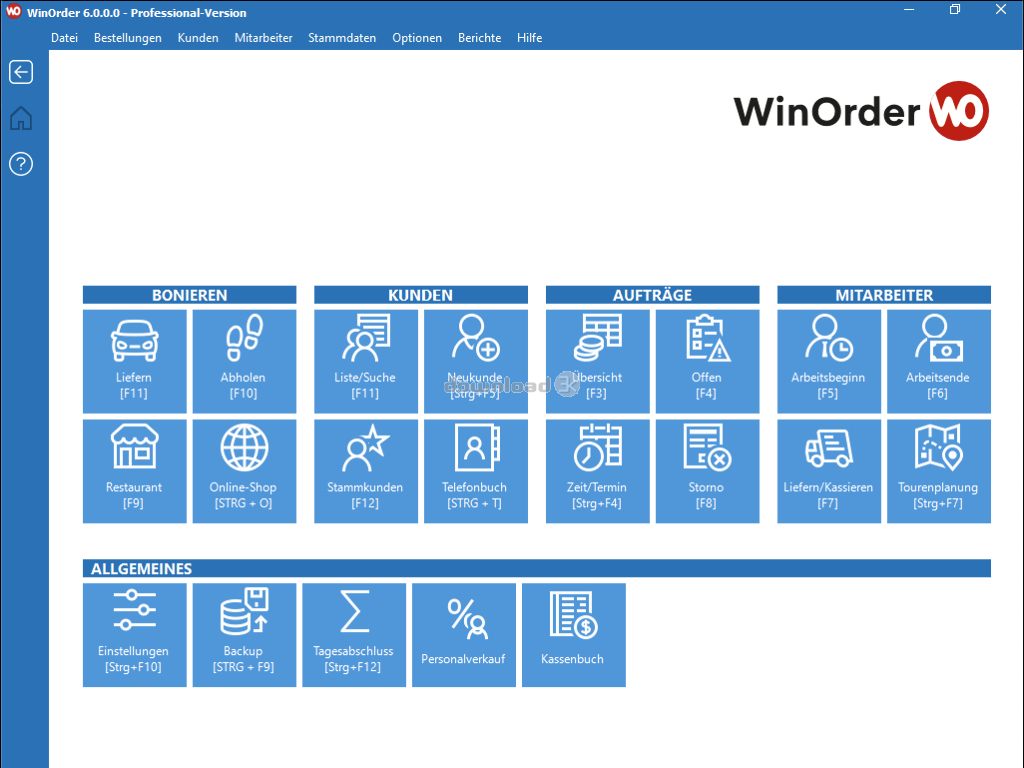Create a new customer with Neukunde
The image size is (1024, 768).
[475, 361]
